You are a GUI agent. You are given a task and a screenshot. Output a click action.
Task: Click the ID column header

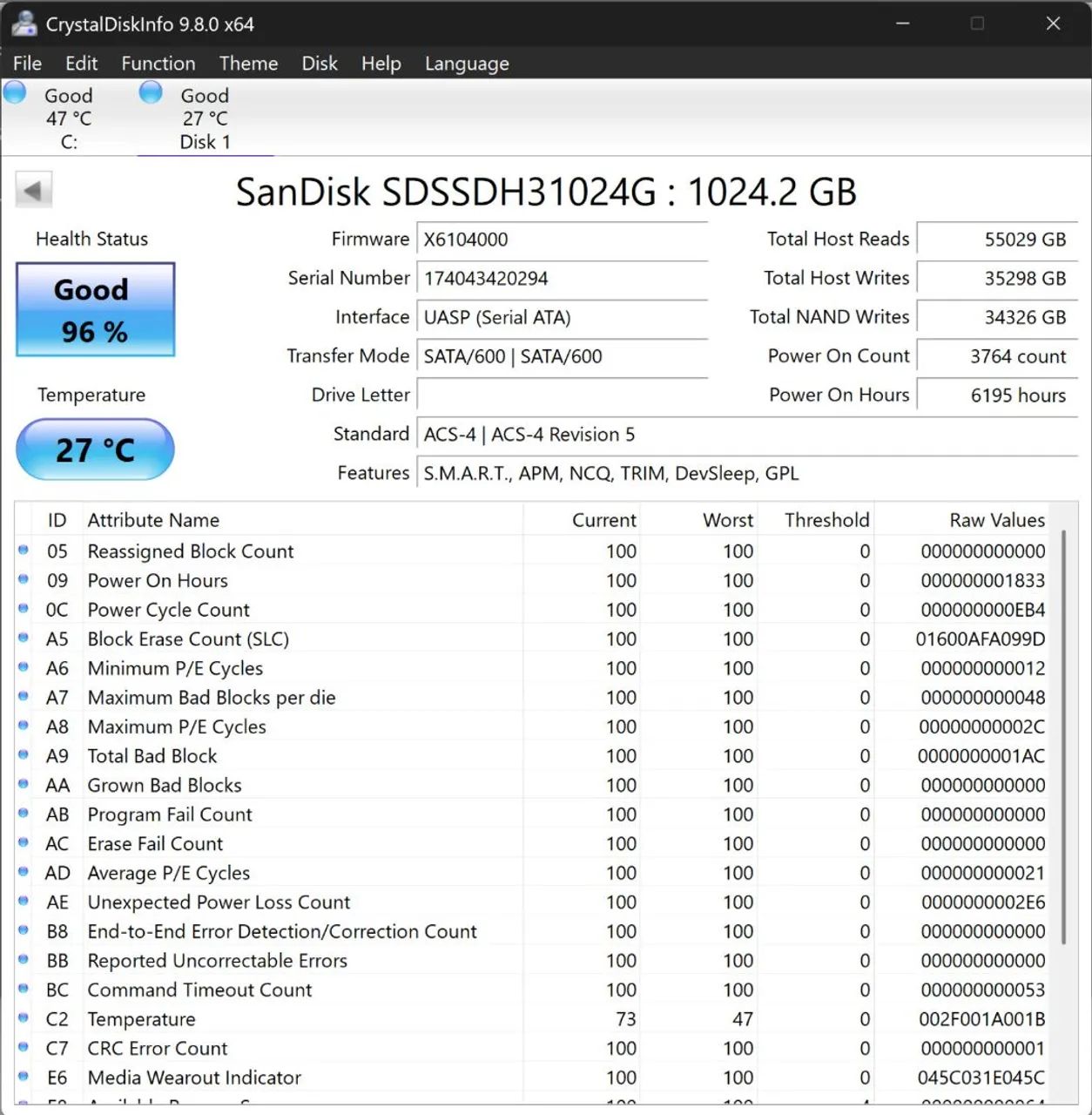click(x=57, y=520)
